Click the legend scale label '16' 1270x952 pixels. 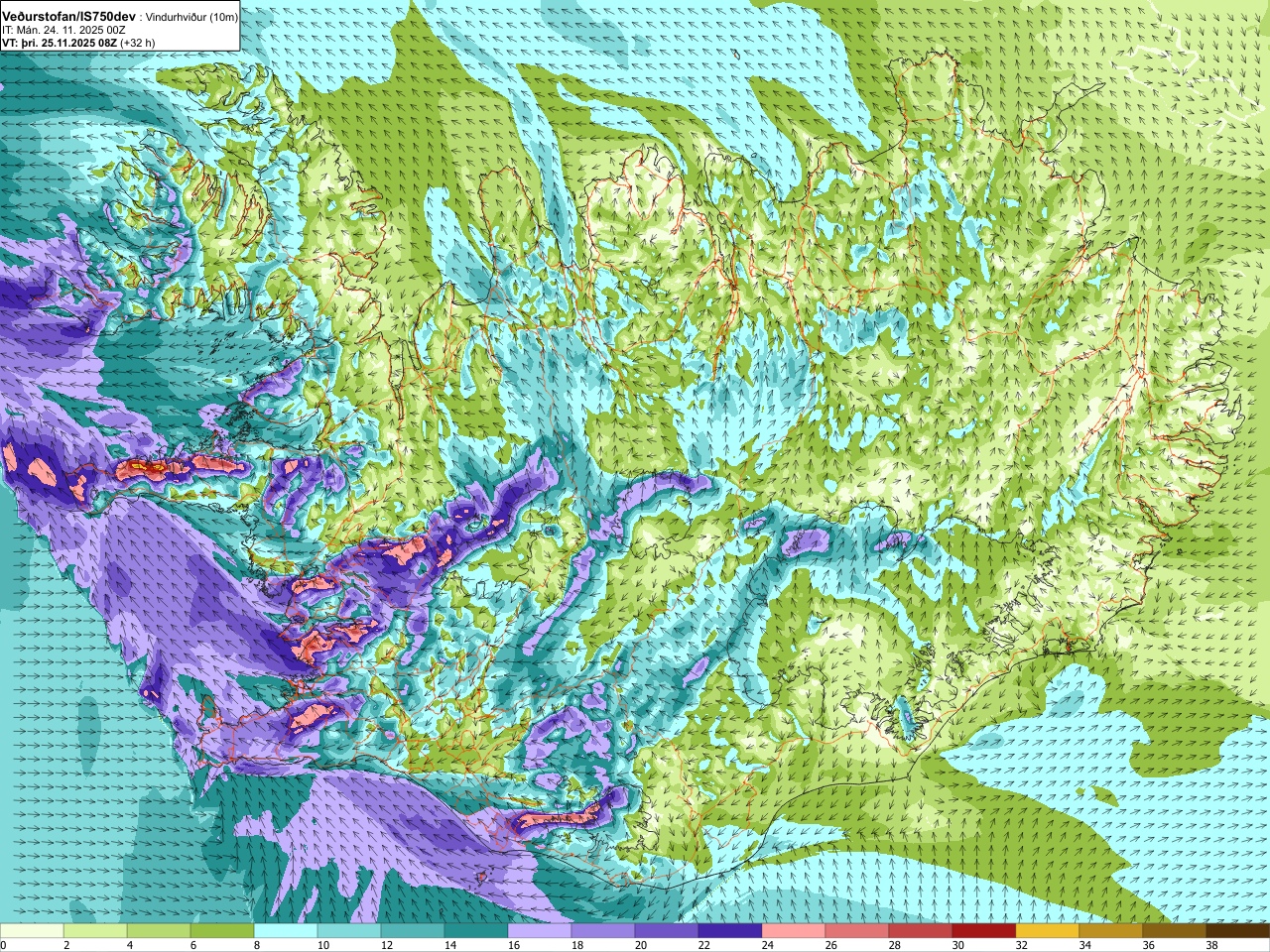coord(513,946)
